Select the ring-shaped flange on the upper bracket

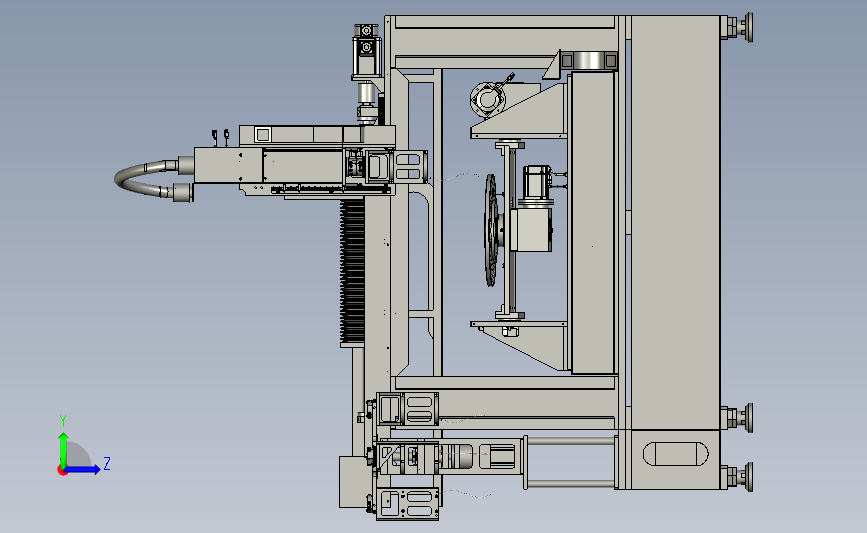(487, 100)
